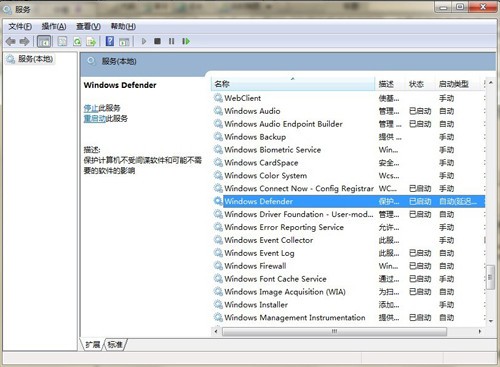Sort by the 状态 column header
500x367 pixels.
click(x=420, y=84)
